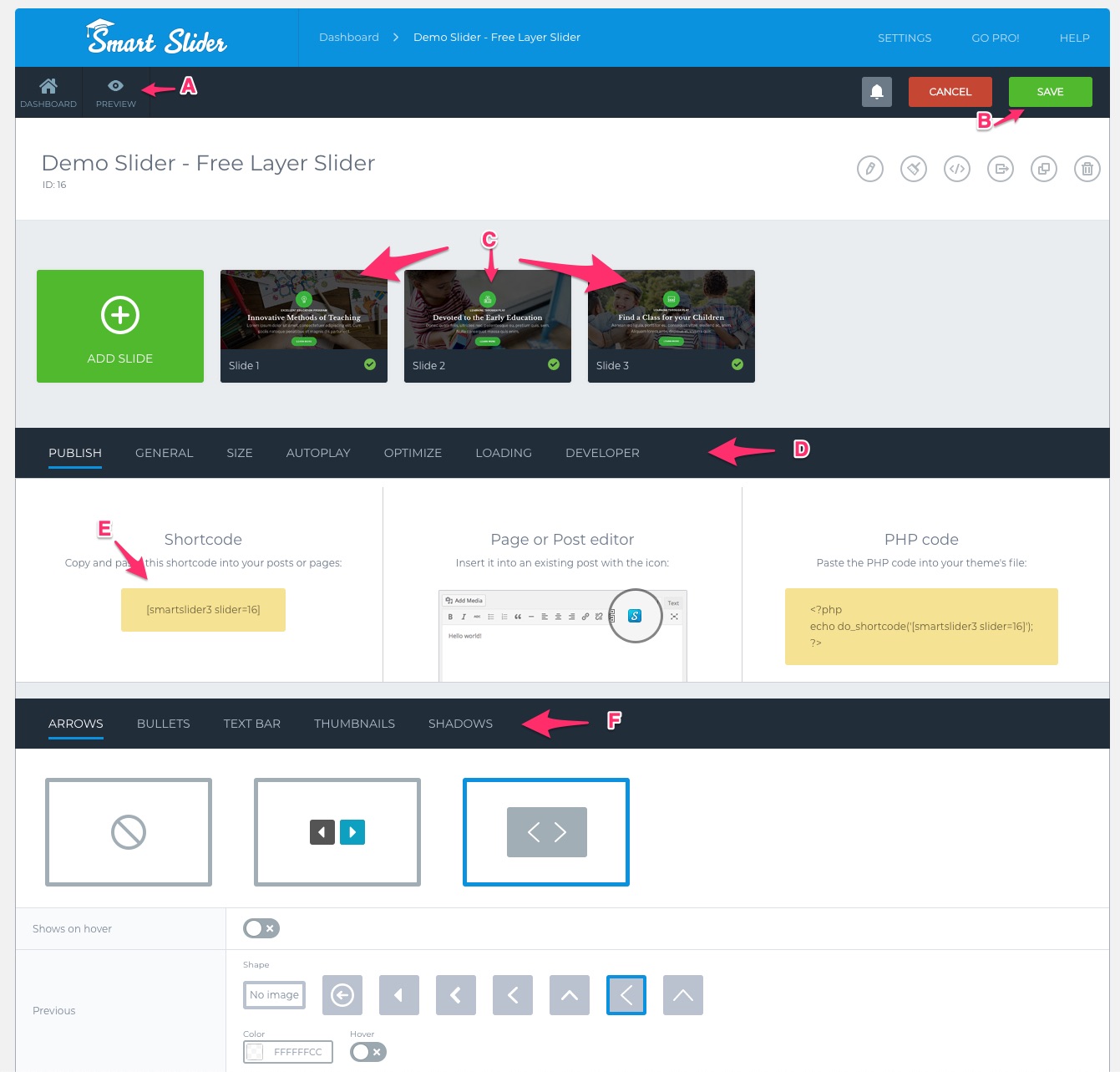Select the Arrows widget tab

pos(76,724)
